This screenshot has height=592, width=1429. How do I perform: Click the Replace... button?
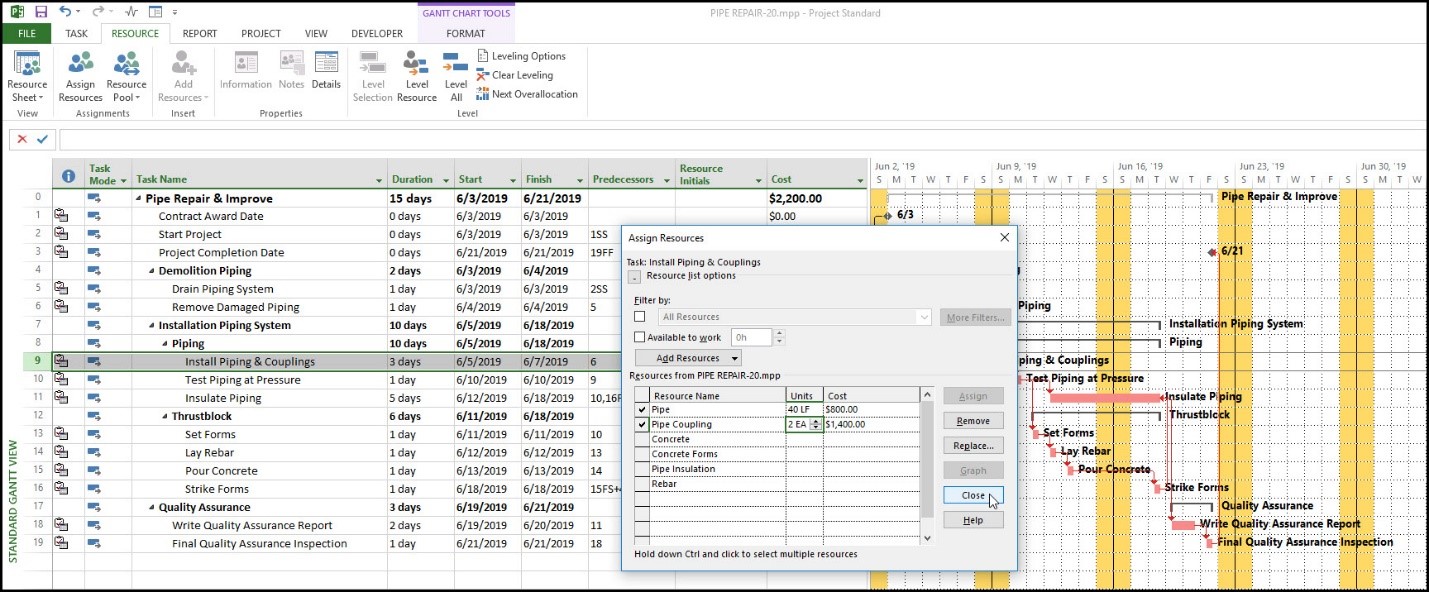972,446
